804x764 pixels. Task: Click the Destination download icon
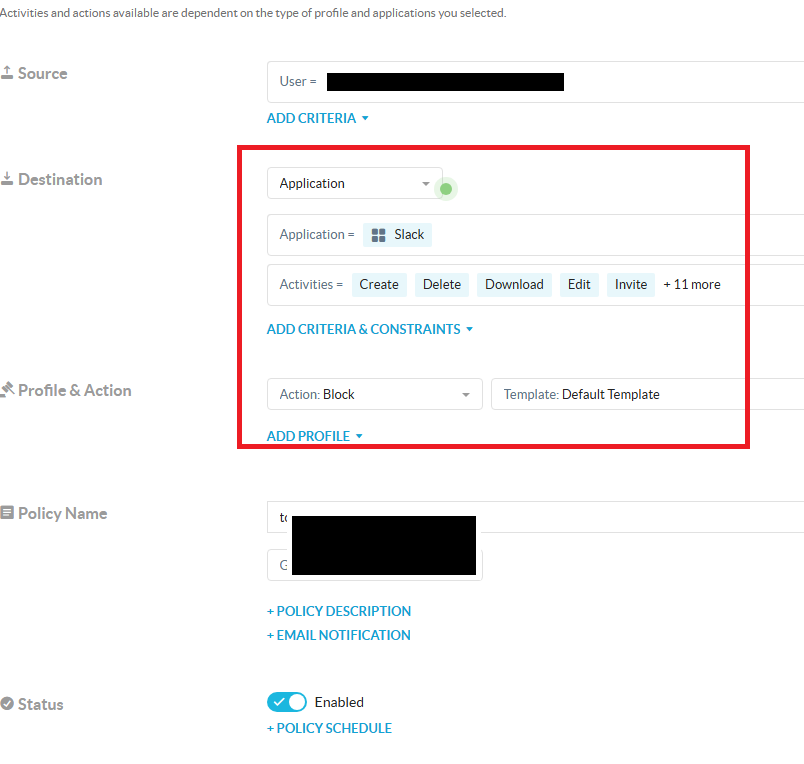pyautogui.click(x=7, y=179)
